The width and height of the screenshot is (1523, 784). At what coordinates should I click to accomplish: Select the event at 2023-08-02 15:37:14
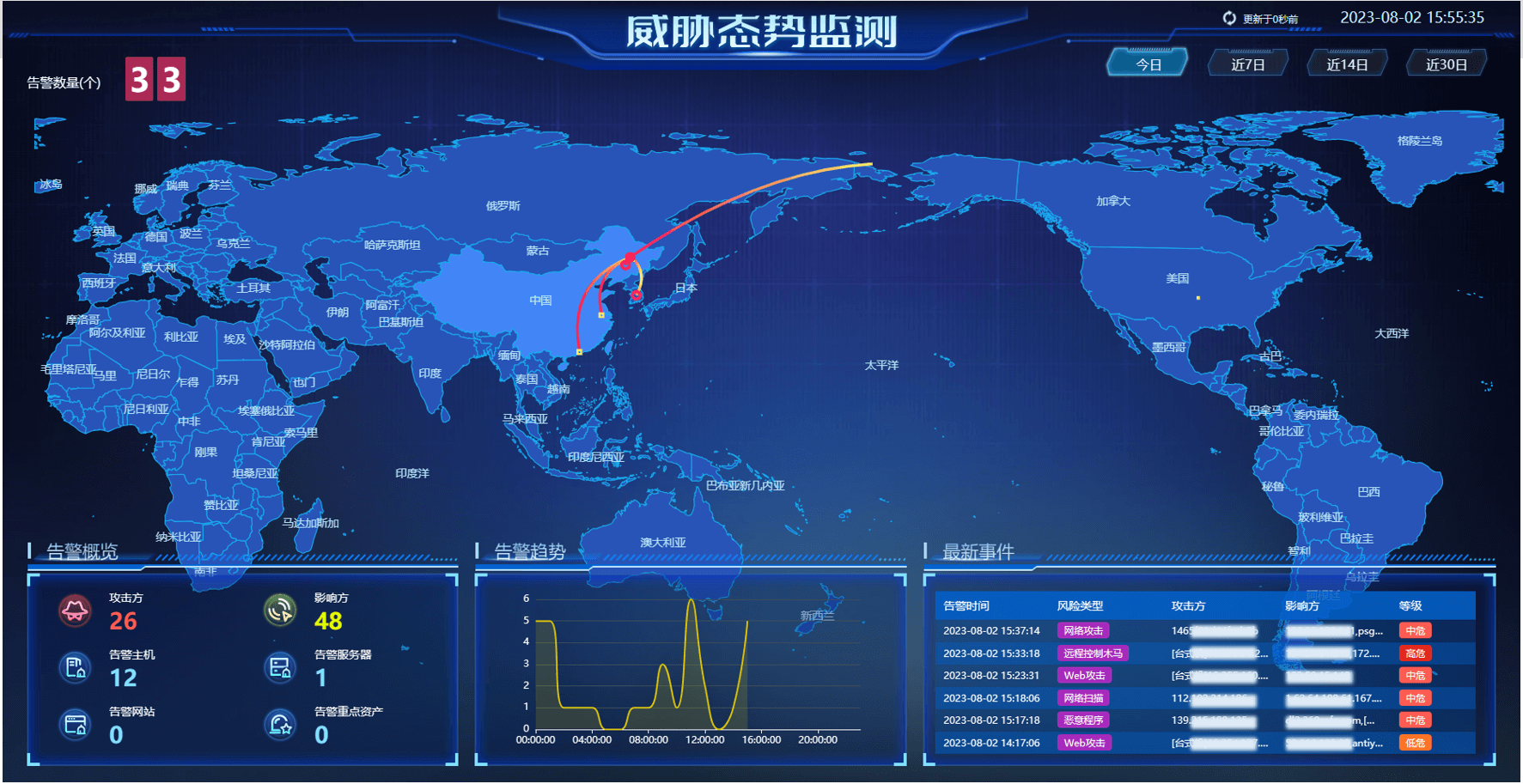(1205, 630)
